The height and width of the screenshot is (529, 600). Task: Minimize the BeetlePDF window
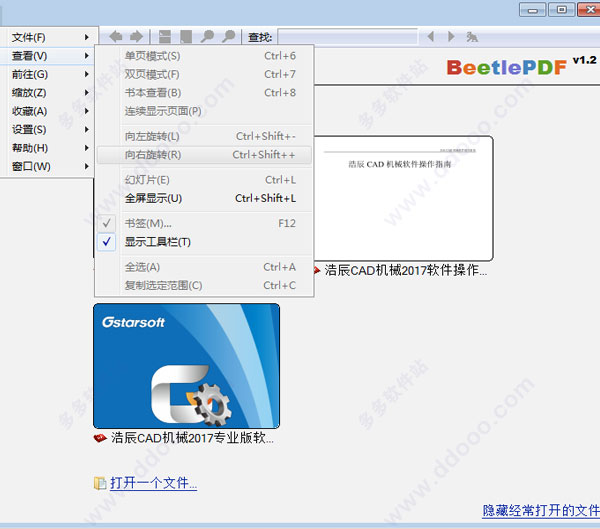(x=532, y=10)
